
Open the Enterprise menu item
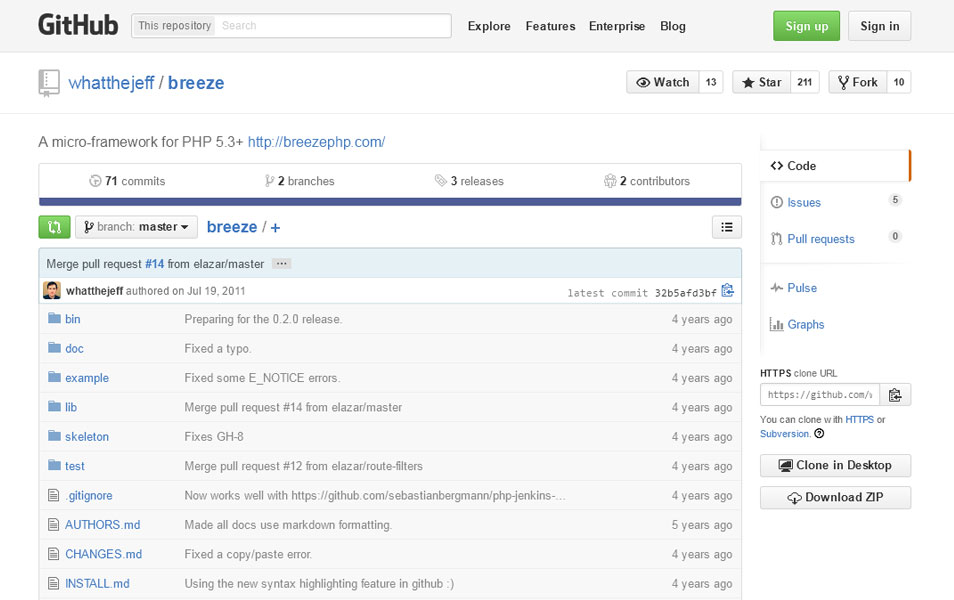[617, 26]
